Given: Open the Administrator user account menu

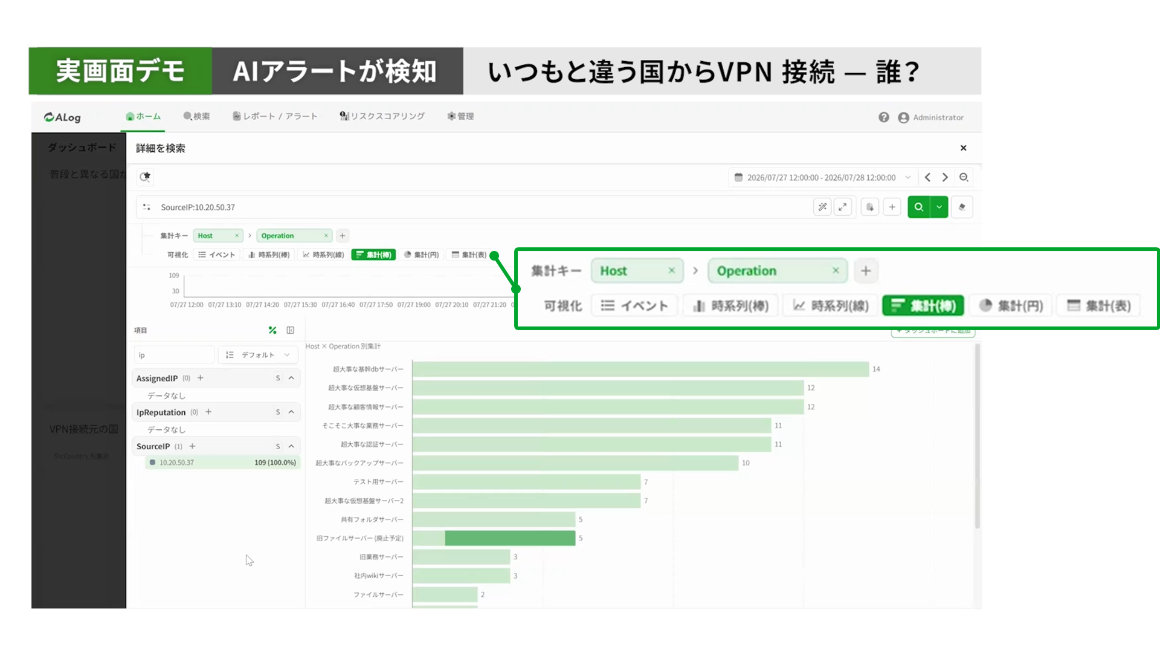Looking at the screenshot, I should coord(931,118).
